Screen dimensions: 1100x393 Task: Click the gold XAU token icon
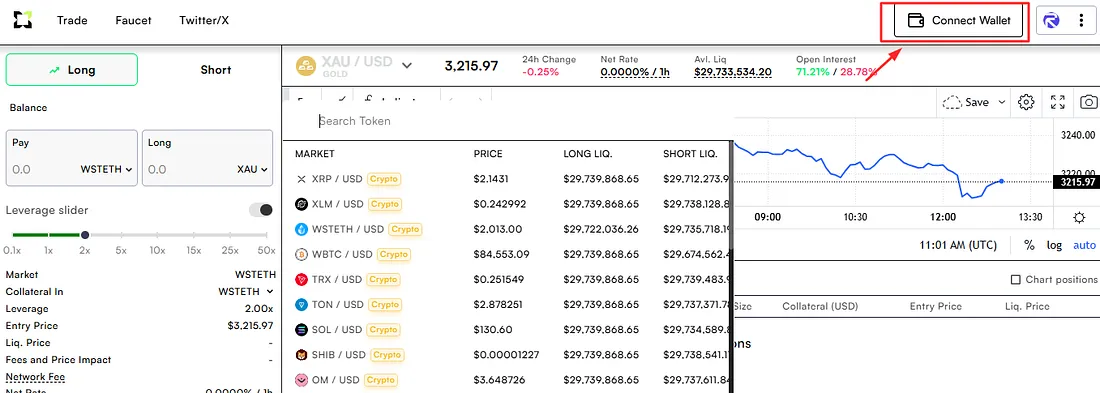307,66
